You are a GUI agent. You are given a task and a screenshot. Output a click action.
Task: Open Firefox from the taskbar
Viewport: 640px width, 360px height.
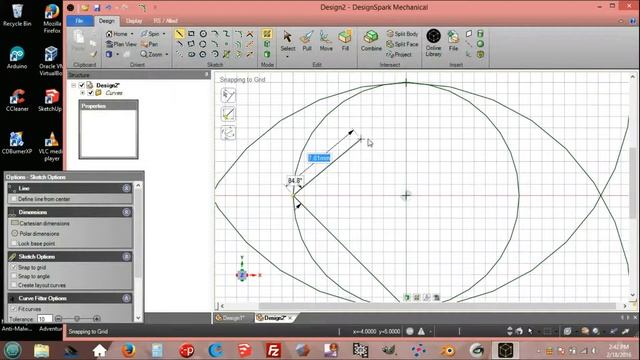pos(128,350)
